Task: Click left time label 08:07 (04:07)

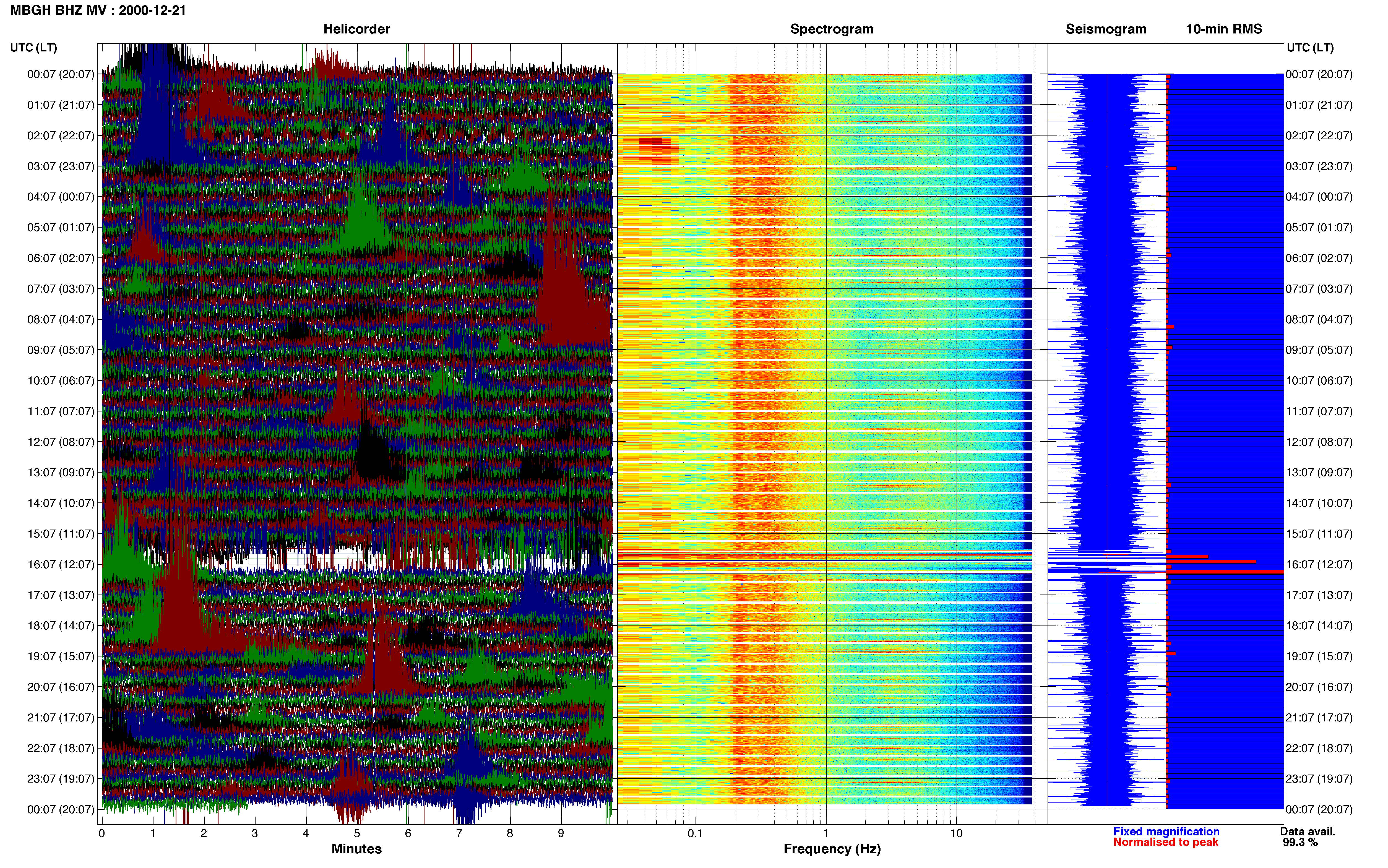Action: 61,319
